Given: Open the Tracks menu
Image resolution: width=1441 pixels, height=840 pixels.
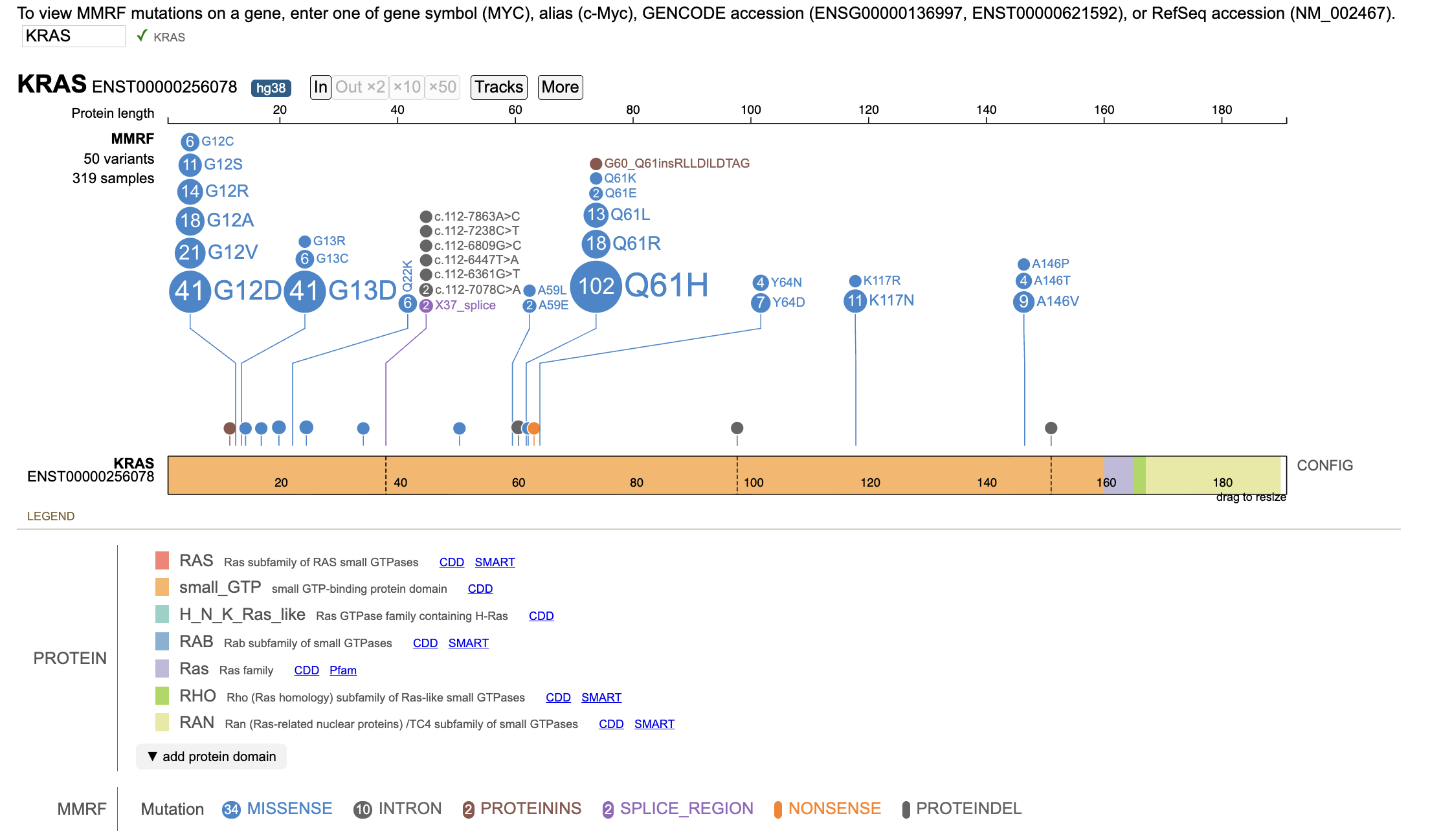Looking at the screenshot, I should (498, 87).
